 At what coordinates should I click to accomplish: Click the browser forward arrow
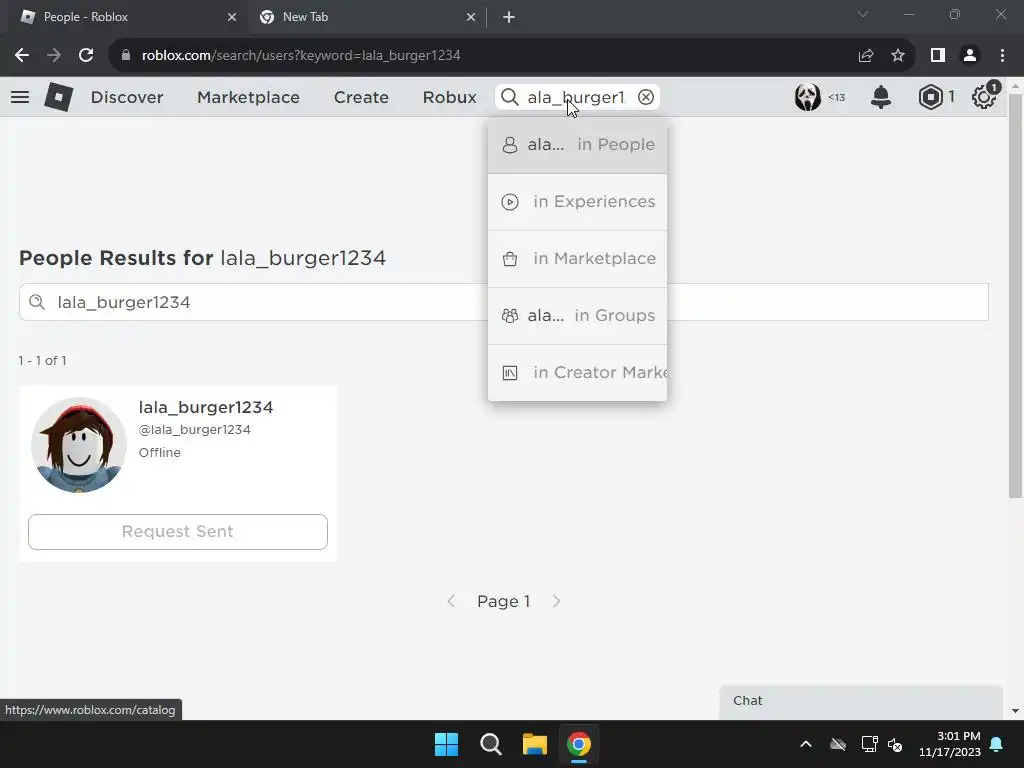point(54,56)
